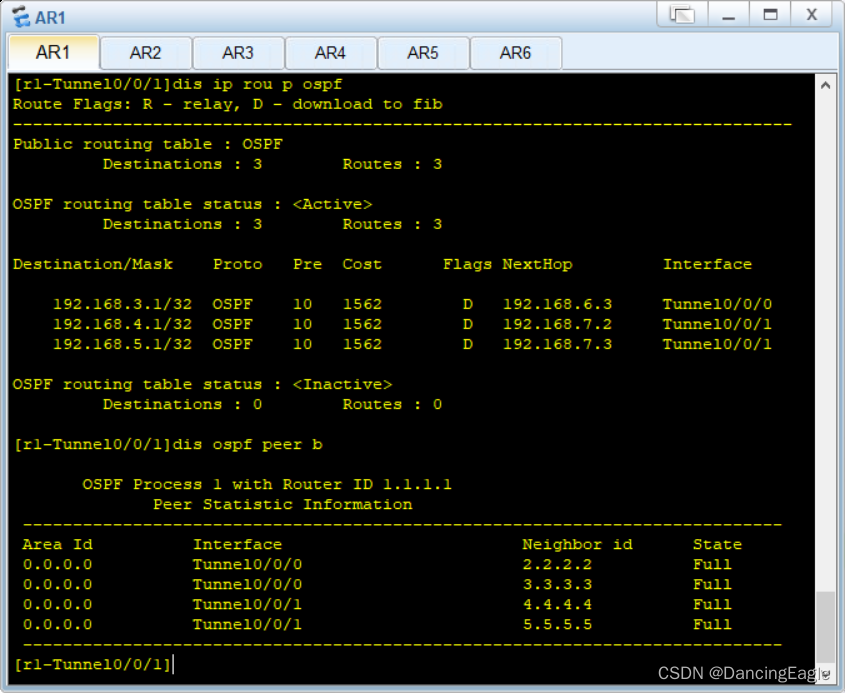The height and width of the screenshot is (693, 845).
Task: Click cost 1562 in the 192.168.4.1 row
Action: (x=362, y=324)
